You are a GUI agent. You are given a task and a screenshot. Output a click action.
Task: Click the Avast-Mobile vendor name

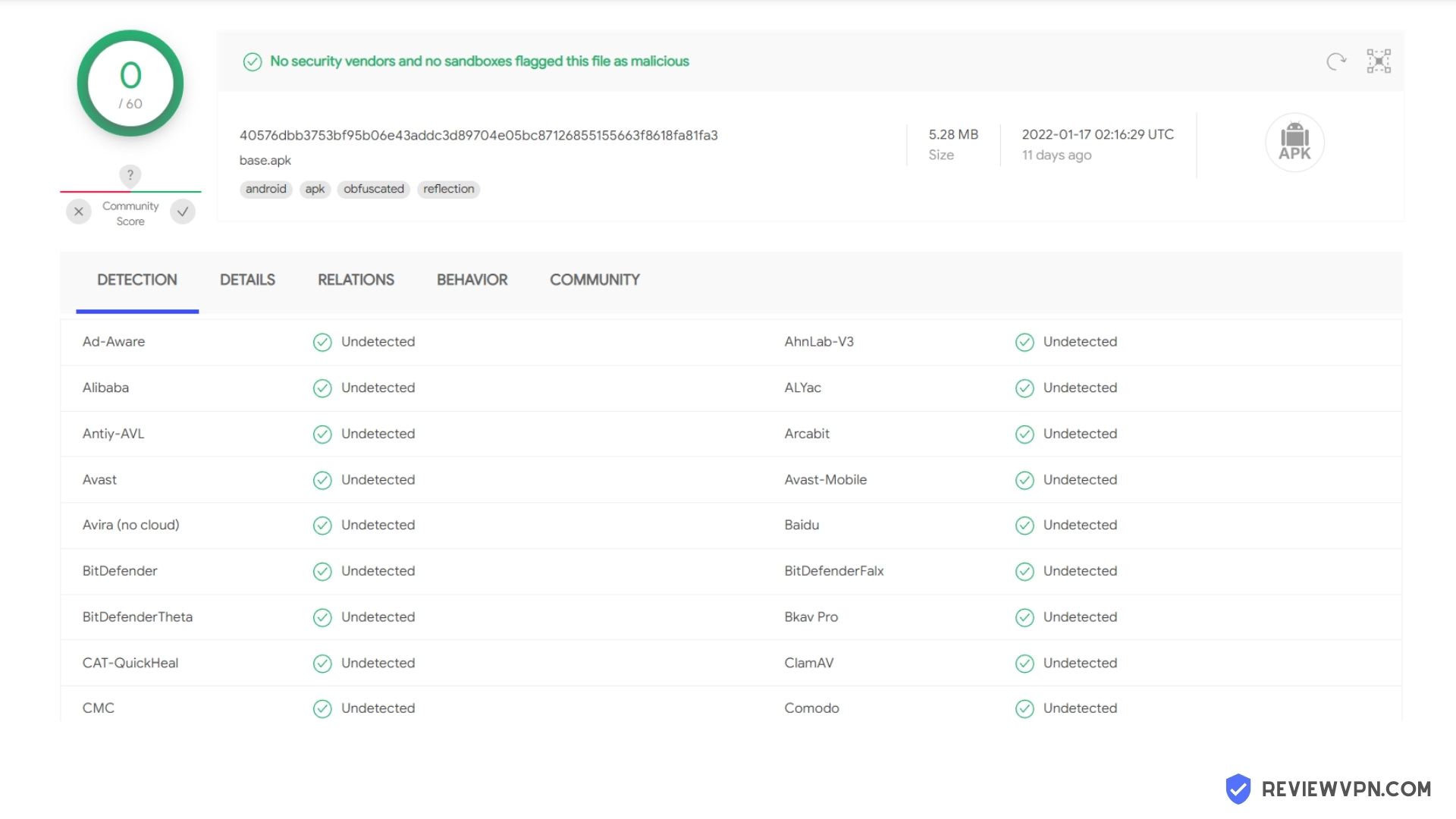tap(825, 480)
